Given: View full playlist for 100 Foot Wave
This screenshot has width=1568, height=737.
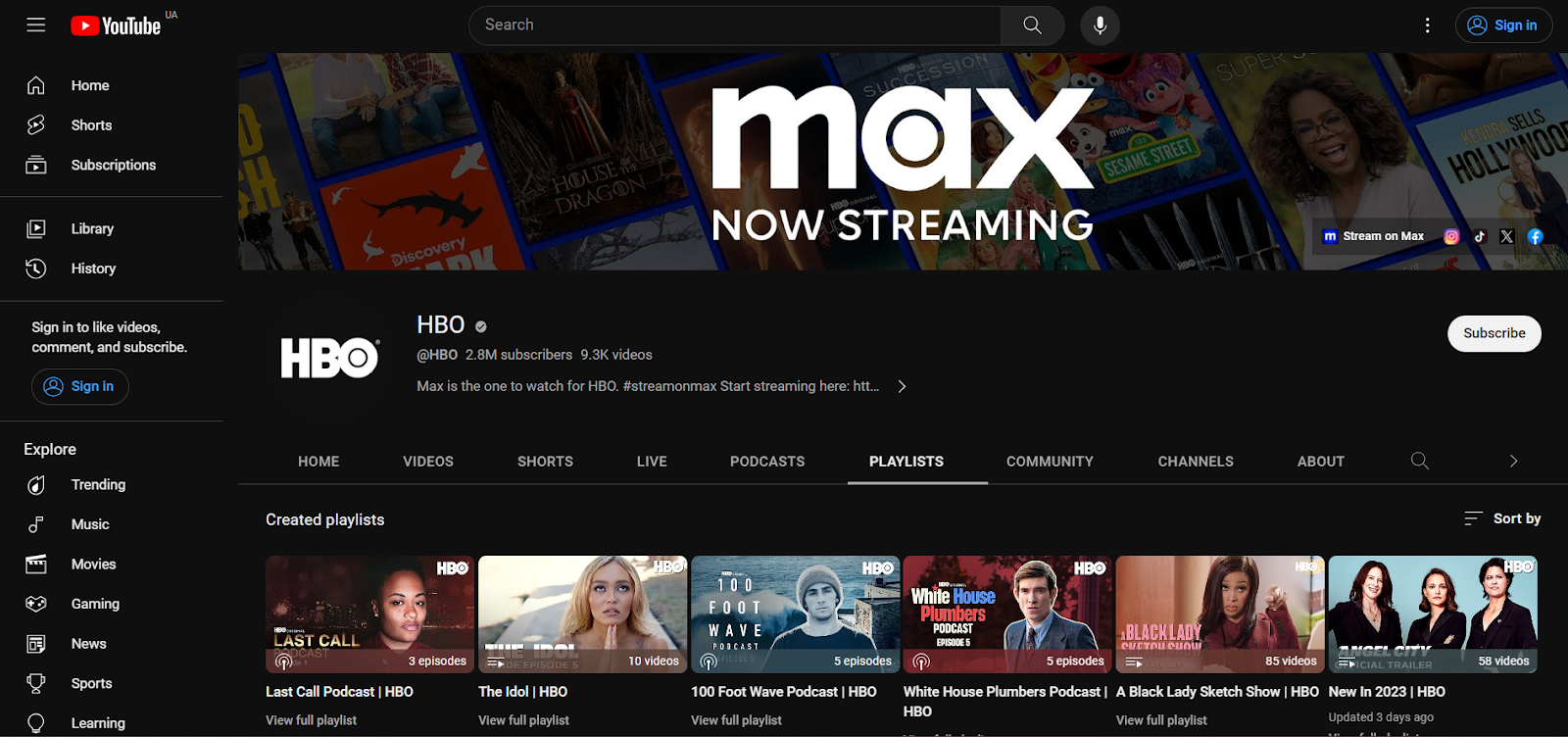Looking at the screenshot, I should click(736, 720).
